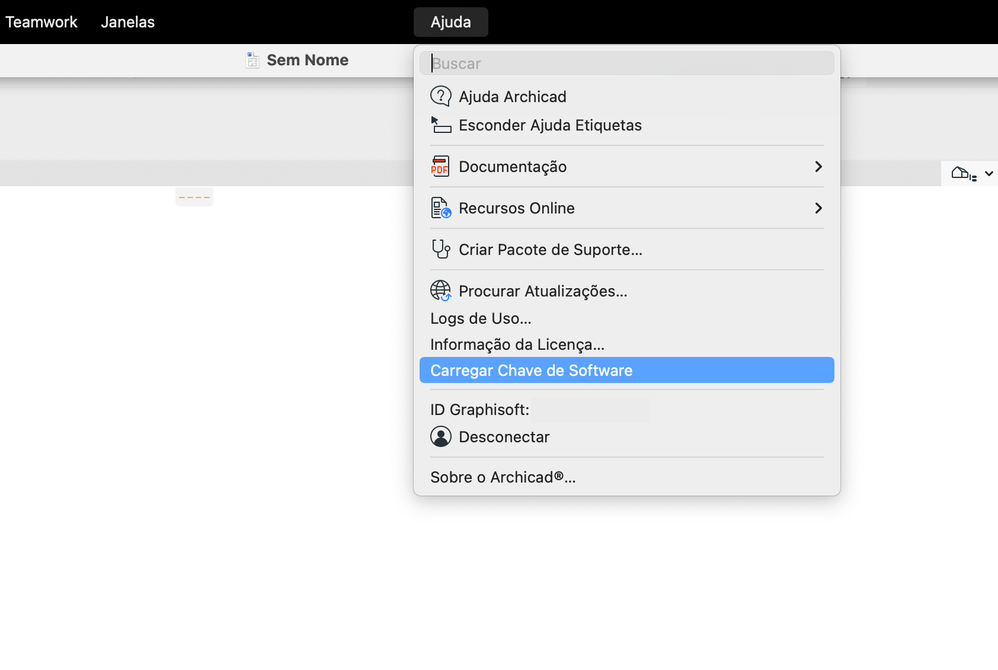Click the ID Graphisoft label

480,410
